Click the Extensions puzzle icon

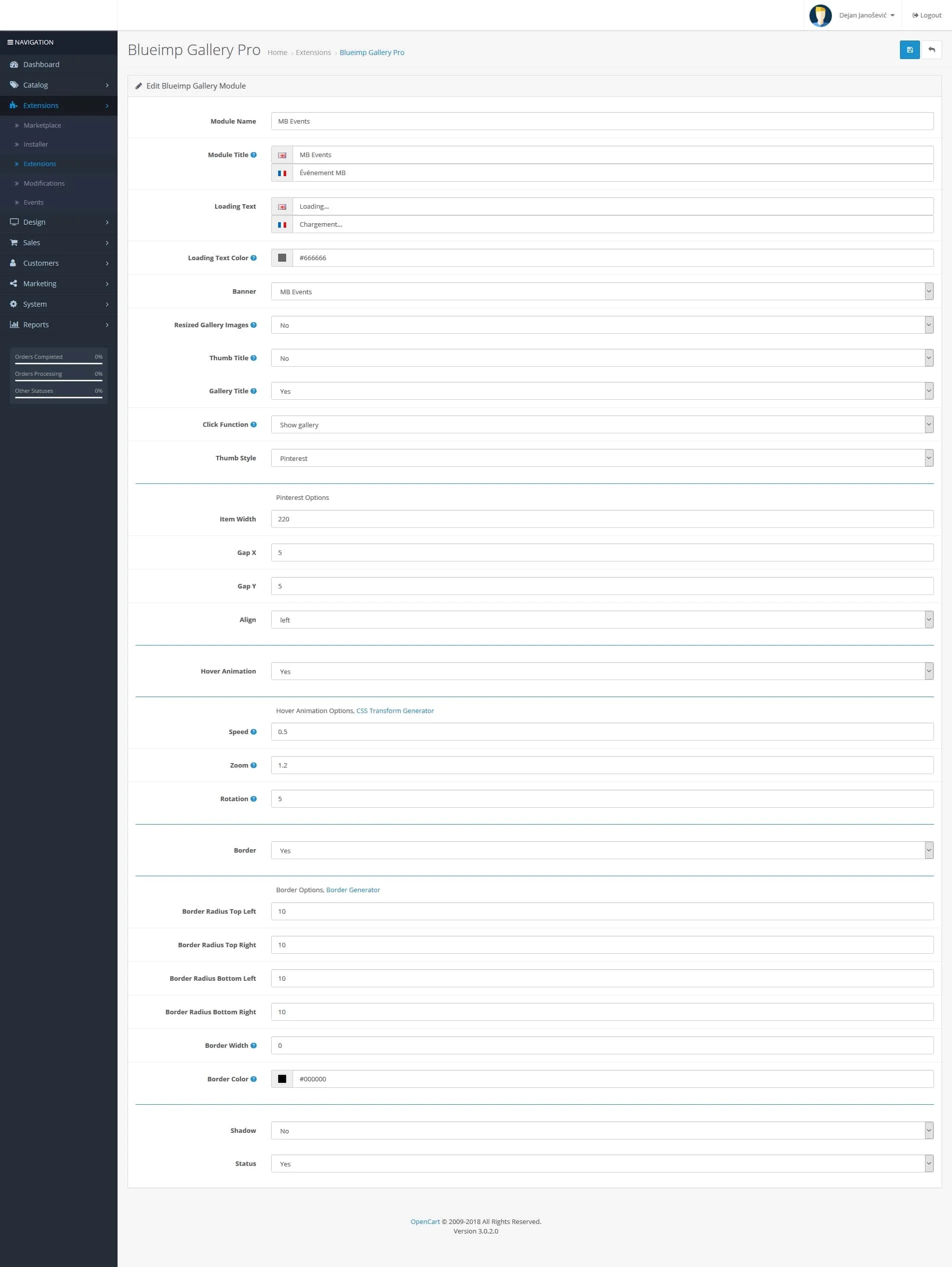tap(14, 106)
